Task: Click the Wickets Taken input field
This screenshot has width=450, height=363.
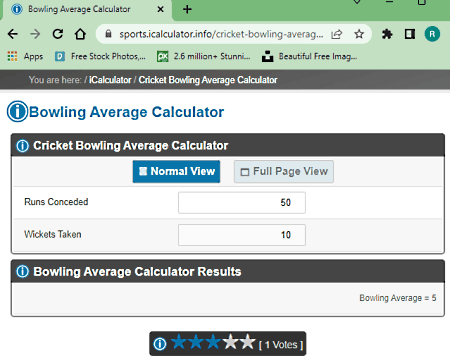Action: pos(242,235)
